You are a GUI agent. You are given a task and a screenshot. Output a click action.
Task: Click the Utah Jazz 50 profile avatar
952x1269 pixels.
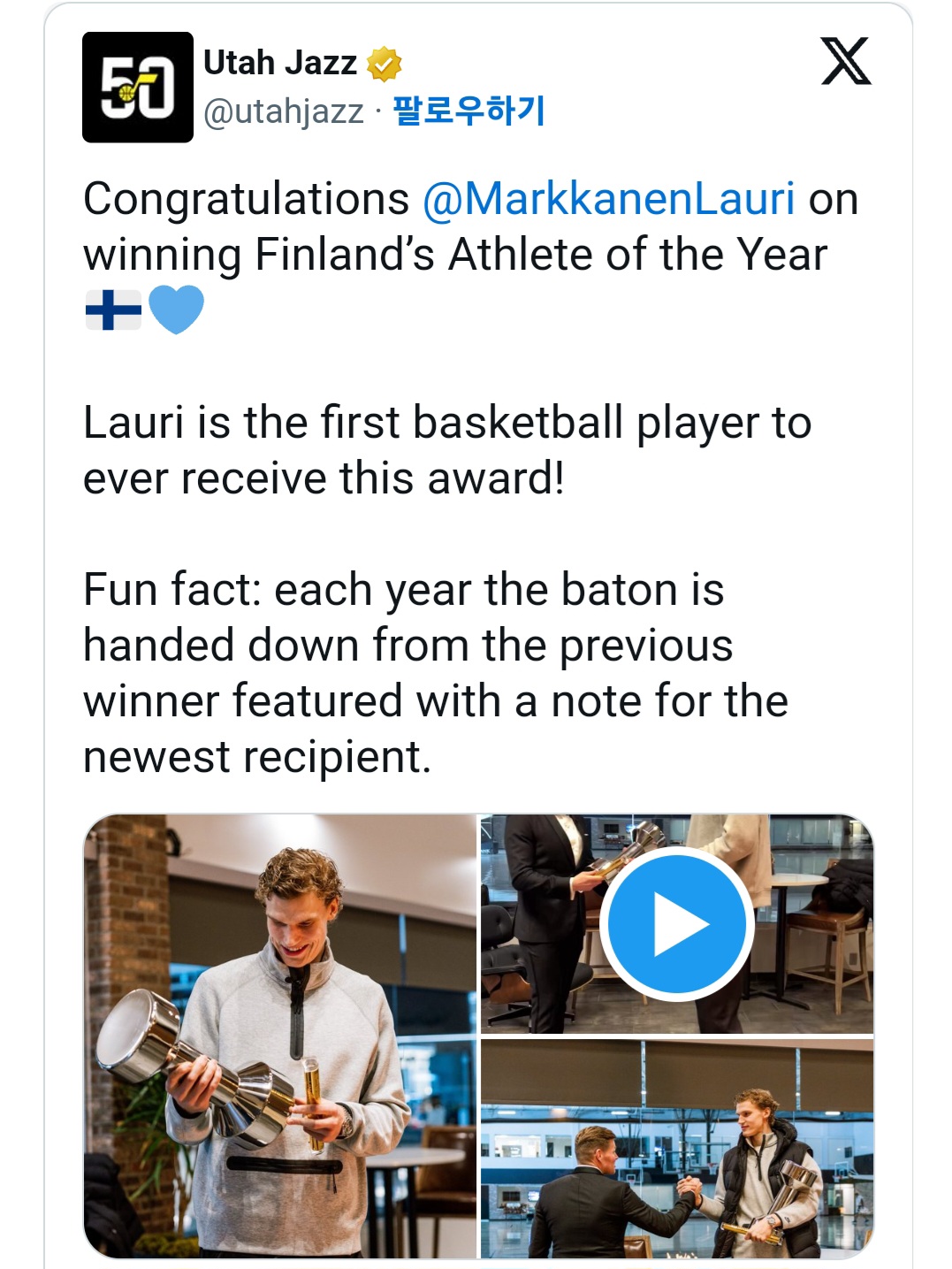[137, 87]
